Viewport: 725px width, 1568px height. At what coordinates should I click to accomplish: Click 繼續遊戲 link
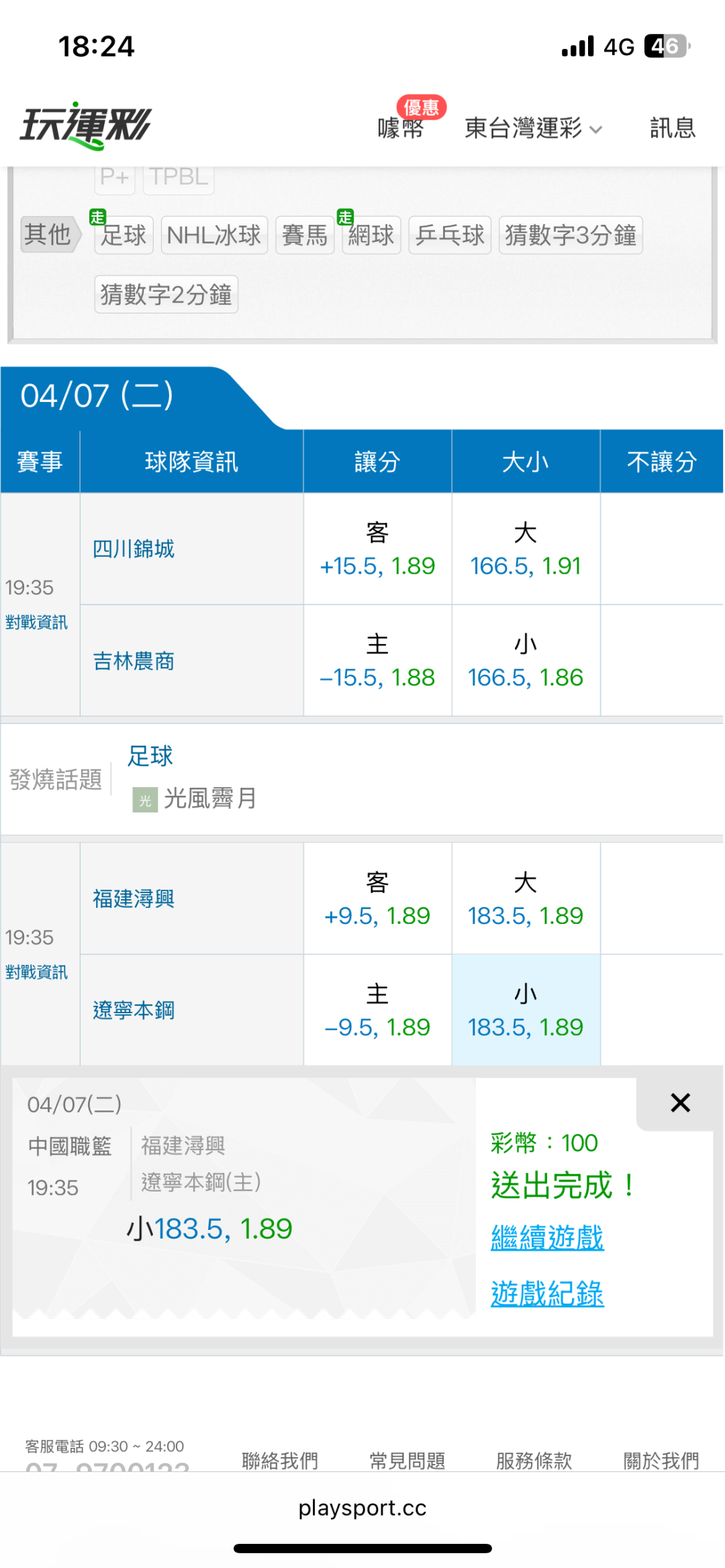[x=547, y=1237]
